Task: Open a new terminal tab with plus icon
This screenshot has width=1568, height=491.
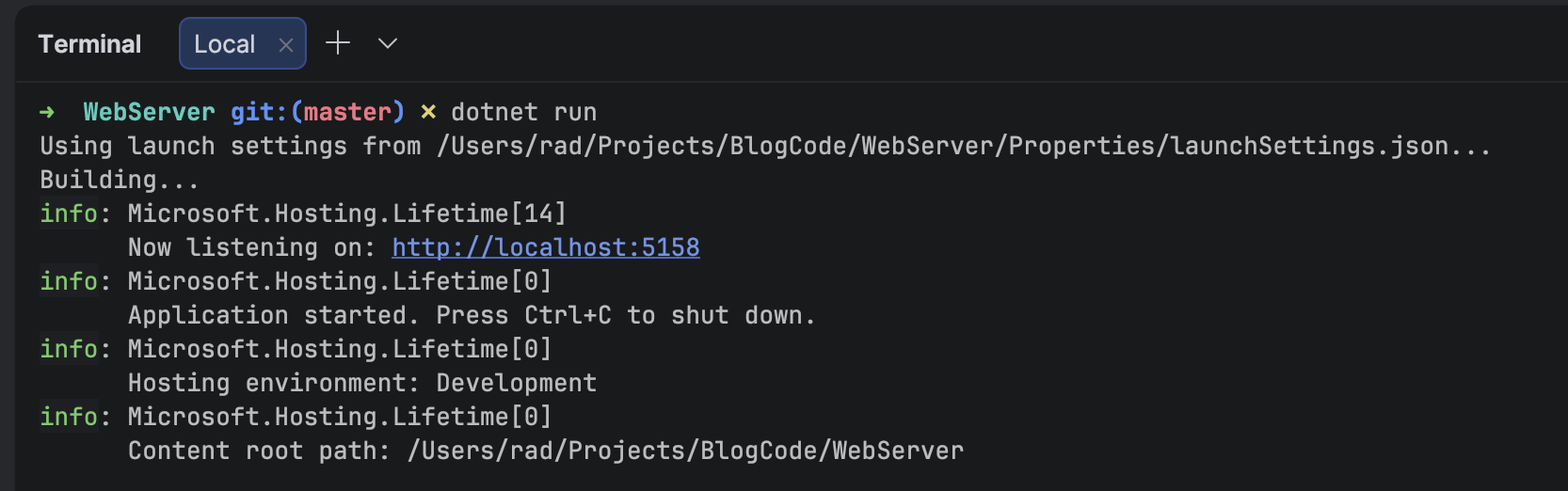Action: (x=338, y=43)
